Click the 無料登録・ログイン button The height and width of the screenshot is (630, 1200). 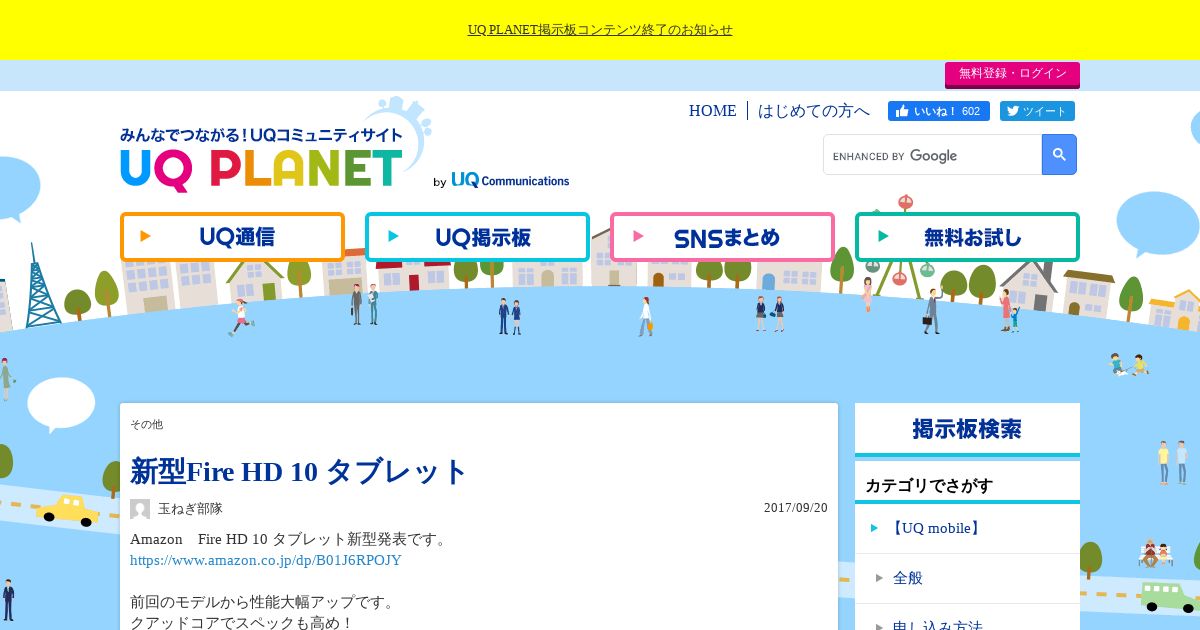click(1012, 74)
